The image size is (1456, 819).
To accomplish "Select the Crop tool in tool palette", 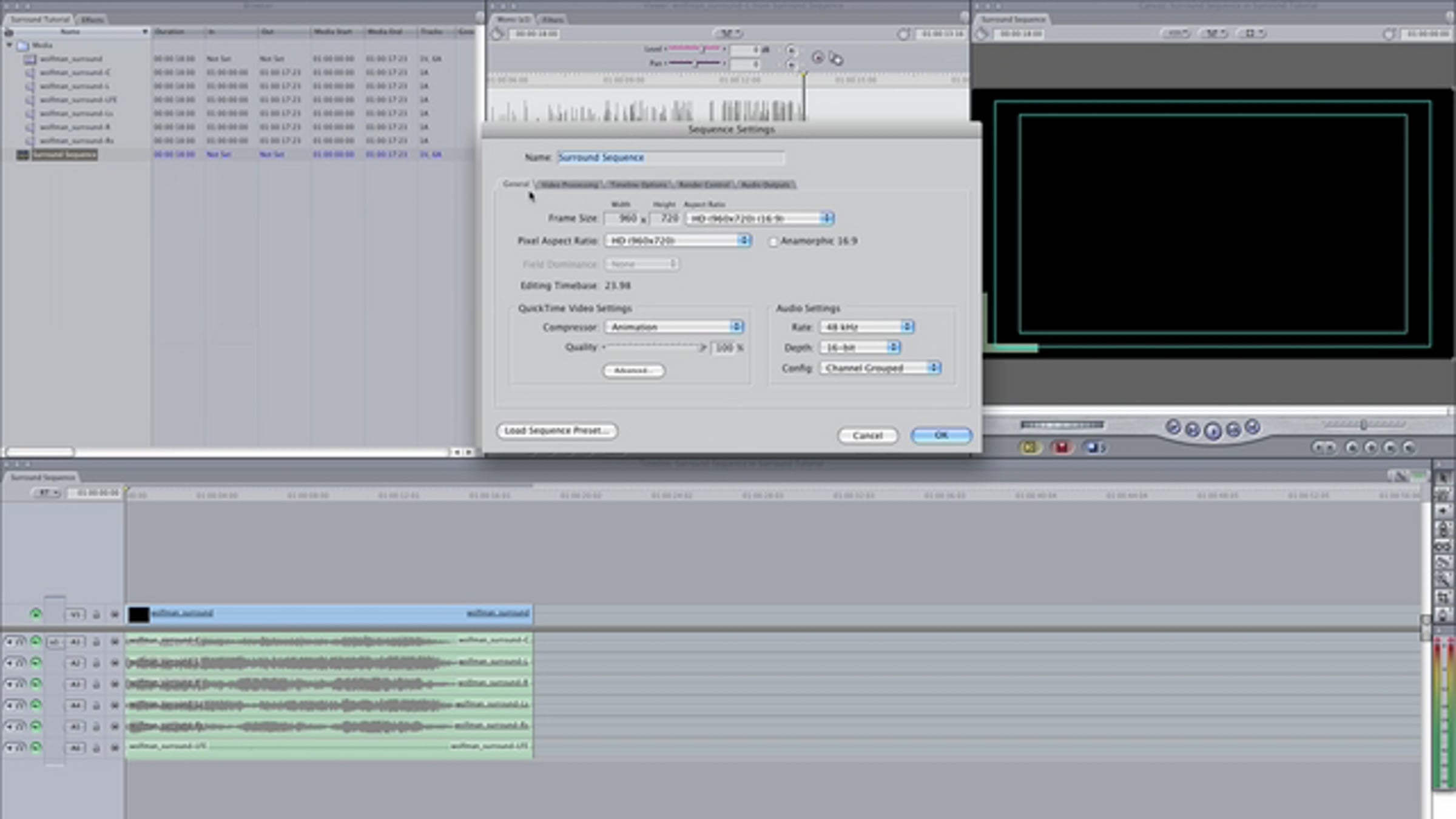I will tap(1443, 598).
